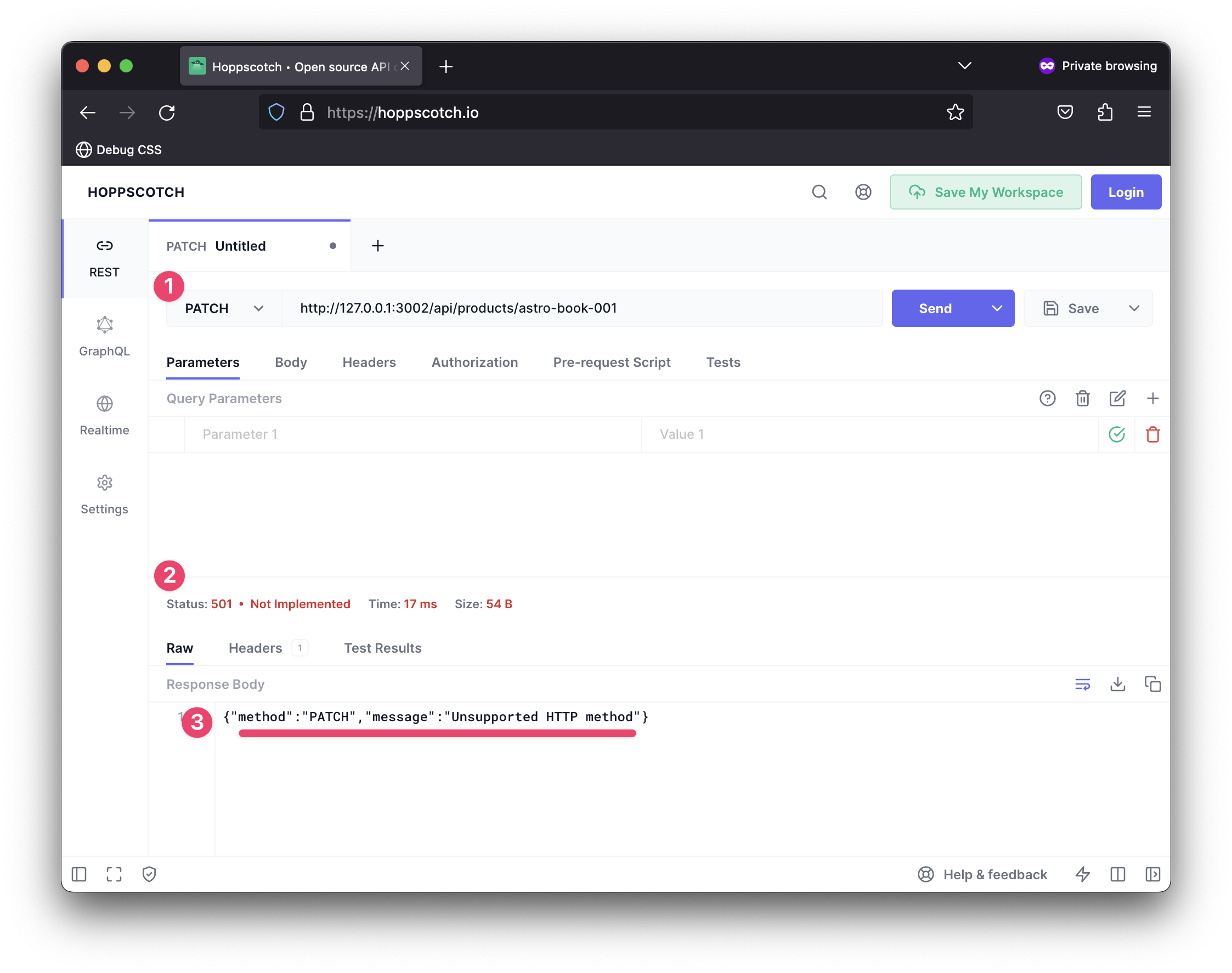Download the response body file
The height and width of the screenshot is (973, 1232).
(x=1117, y=683)
